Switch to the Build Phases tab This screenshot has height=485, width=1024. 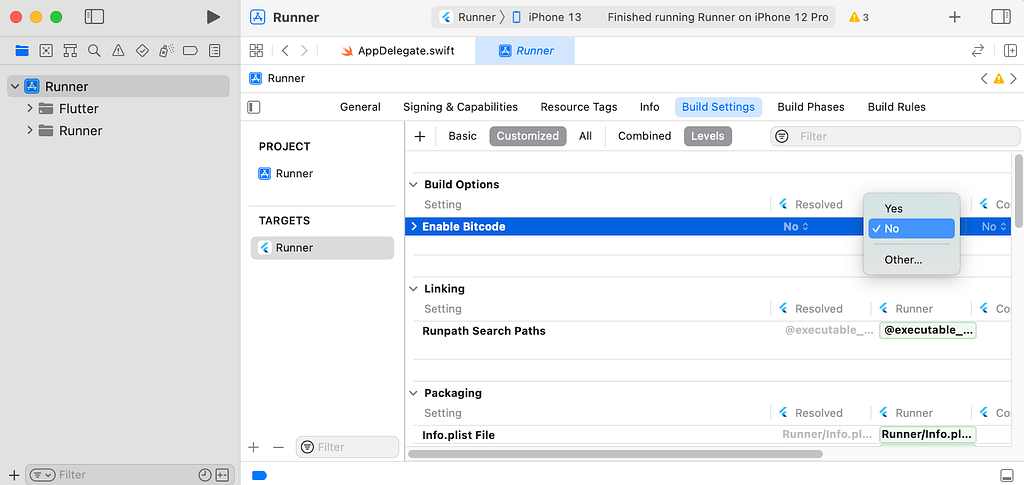(810, 107)
